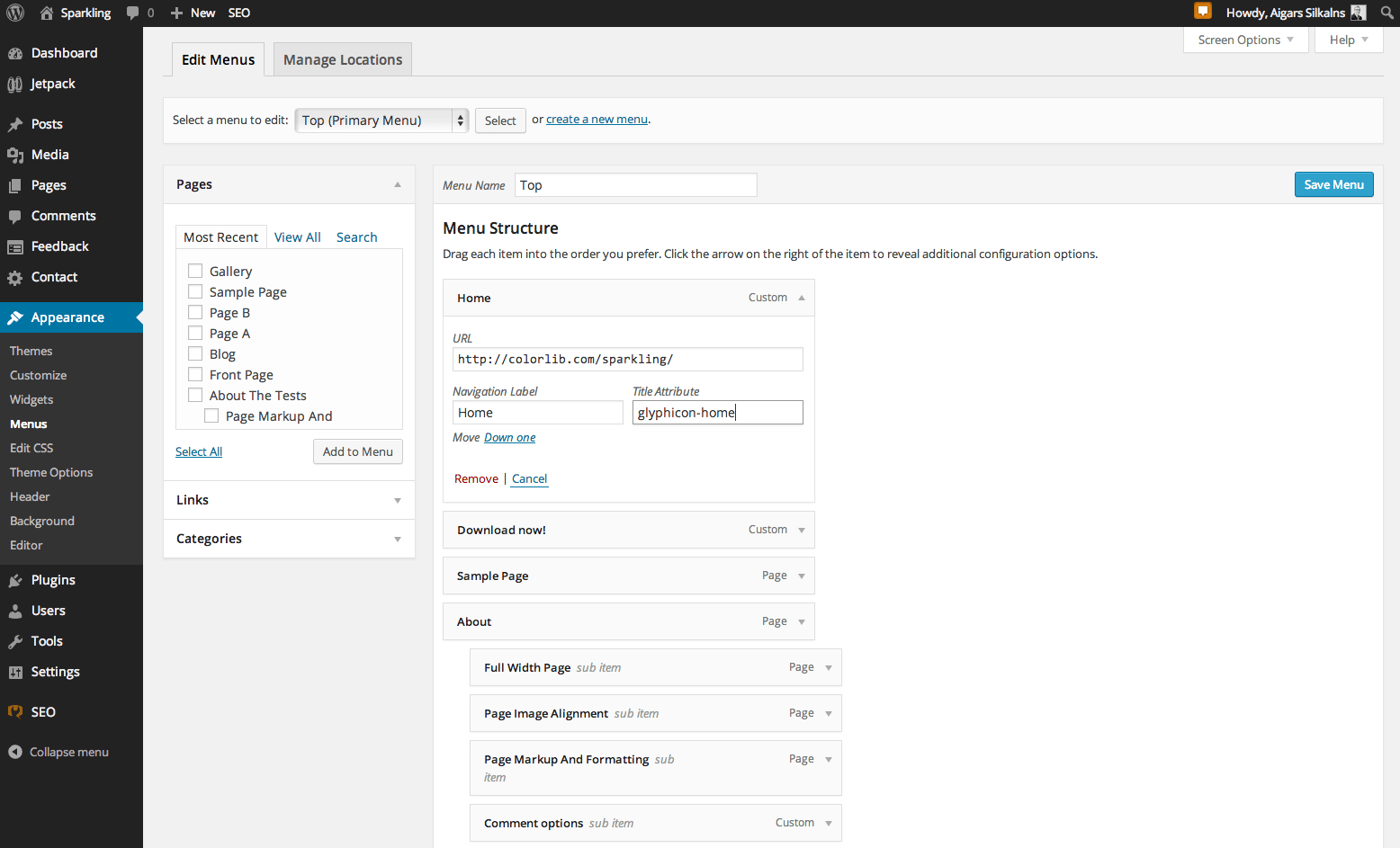The width and height of the screenshot is (1400, 848).
Task: Open the Help dropdown tab
Action: [x=1349, y=40]
